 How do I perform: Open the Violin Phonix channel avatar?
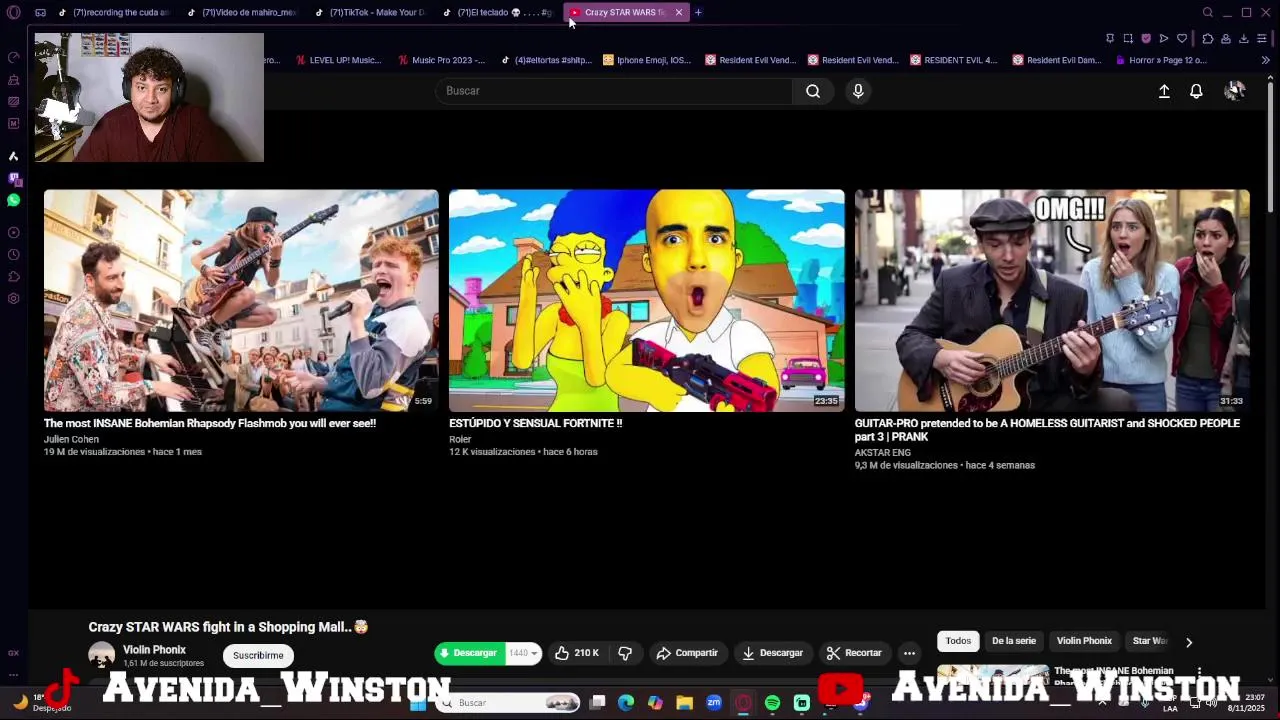click(102, 655)
